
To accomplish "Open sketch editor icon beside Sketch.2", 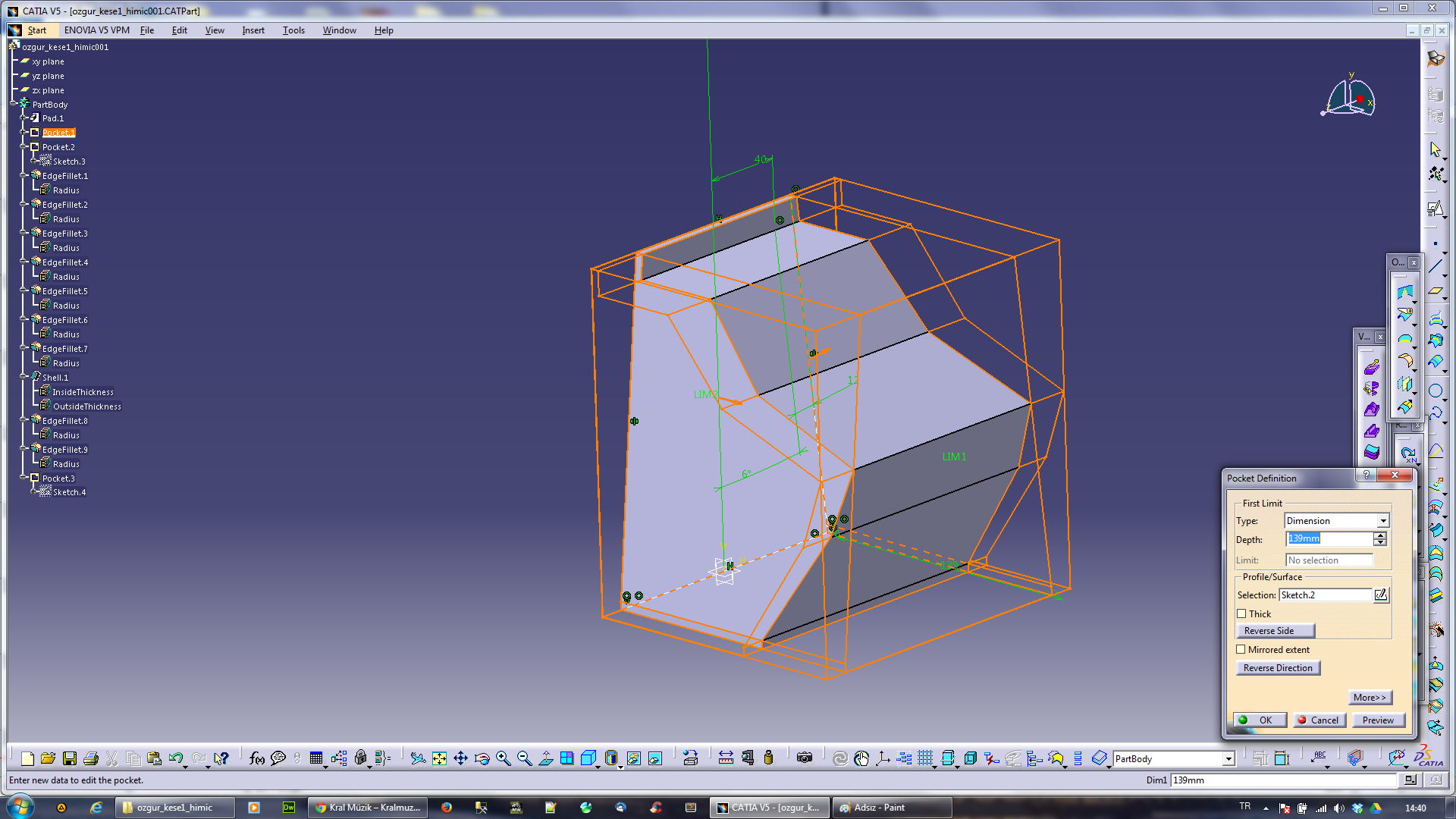I will click(1381, 595).
